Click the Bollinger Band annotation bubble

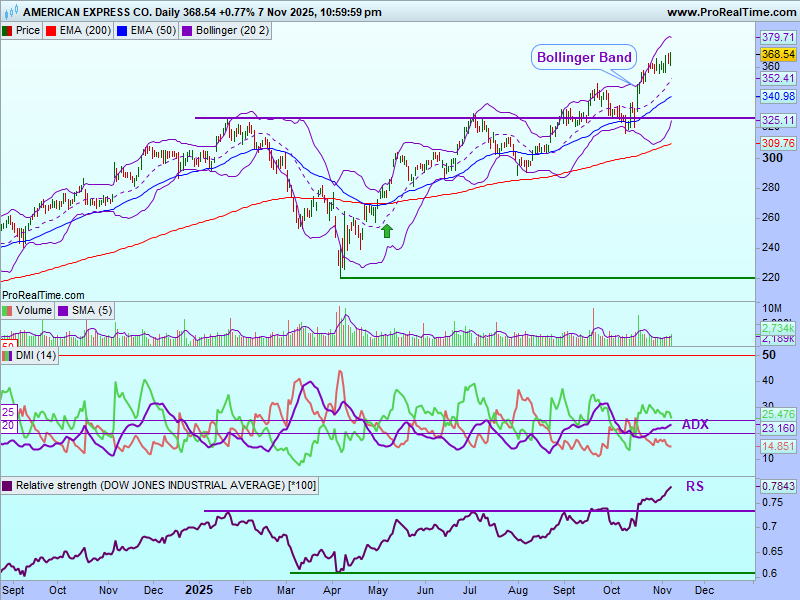pos(584,57)
